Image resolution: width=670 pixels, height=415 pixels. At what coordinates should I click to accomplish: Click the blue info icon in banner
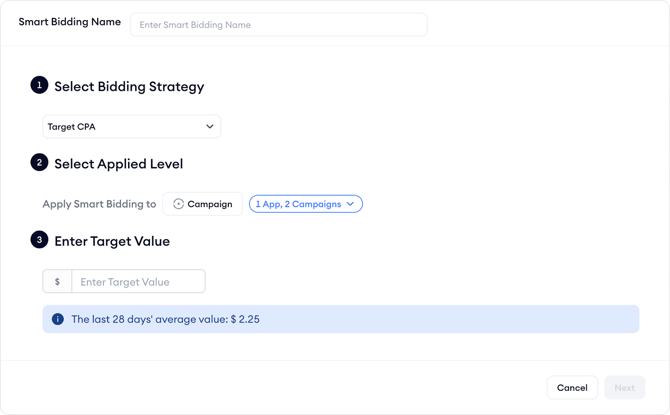click(x=58, y=320)
